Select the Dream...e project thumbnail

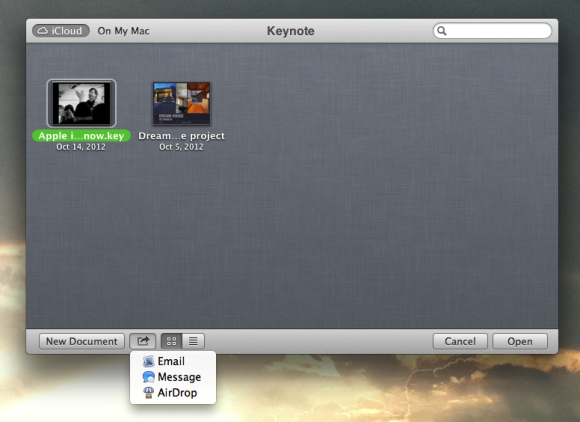181,104
